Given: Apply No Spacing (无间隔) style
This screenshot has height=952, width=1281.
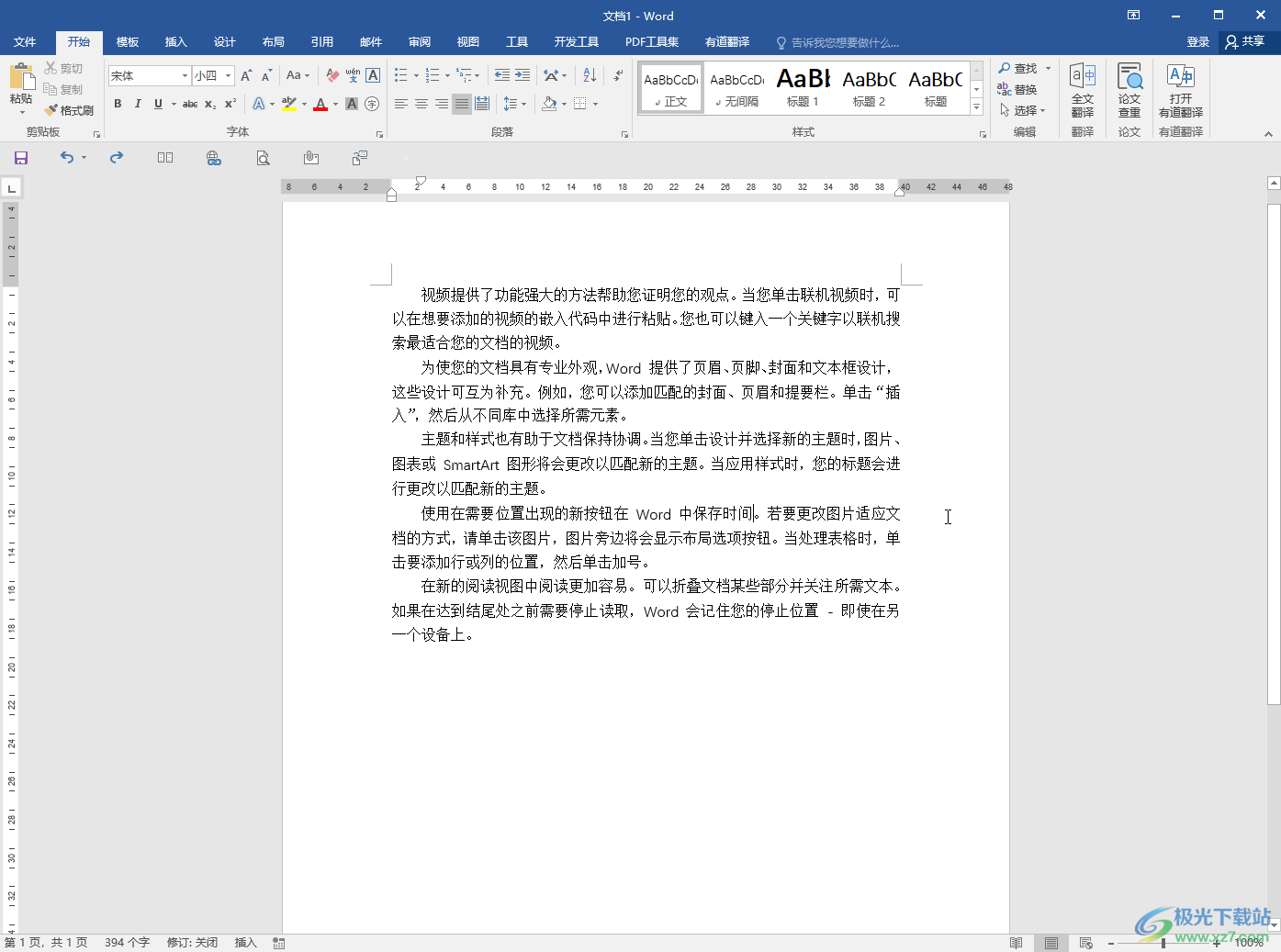Looking at the screenshot, I should pyautogui.click(x=736, y=88).
